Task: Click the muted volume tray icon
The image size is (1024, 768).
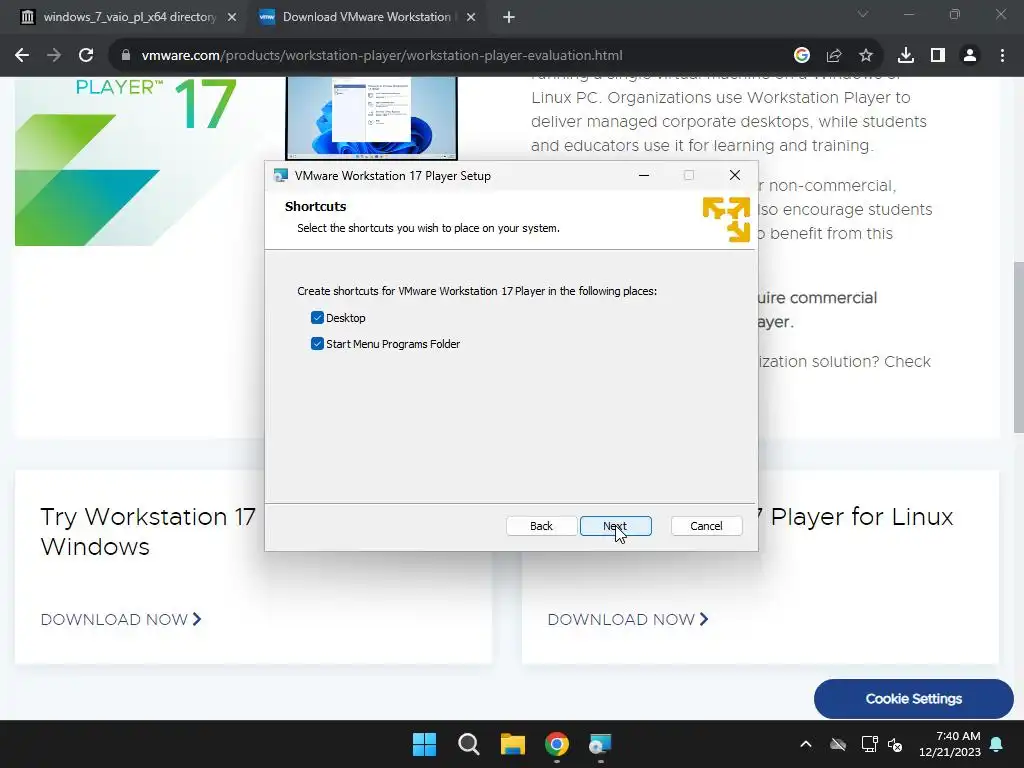Action: [895, 744]
